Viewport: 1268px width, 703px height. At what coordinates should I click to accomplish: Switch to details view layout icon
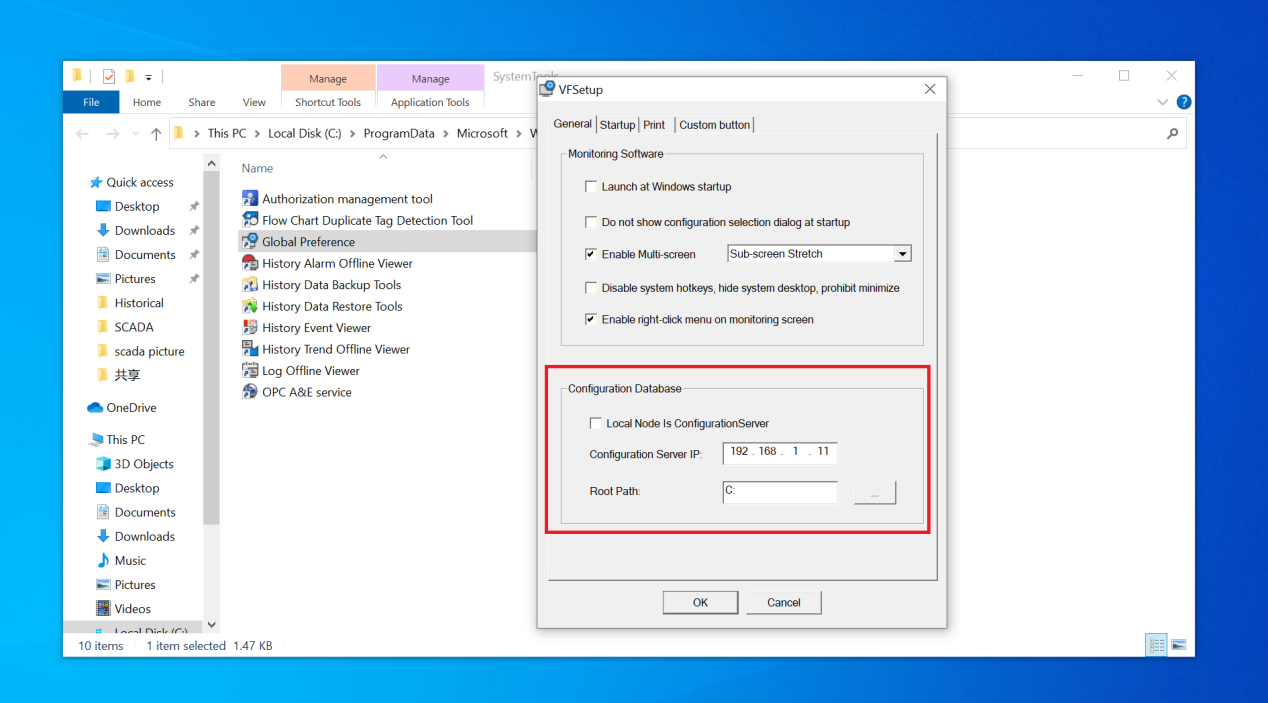[x=1156, y=645]
